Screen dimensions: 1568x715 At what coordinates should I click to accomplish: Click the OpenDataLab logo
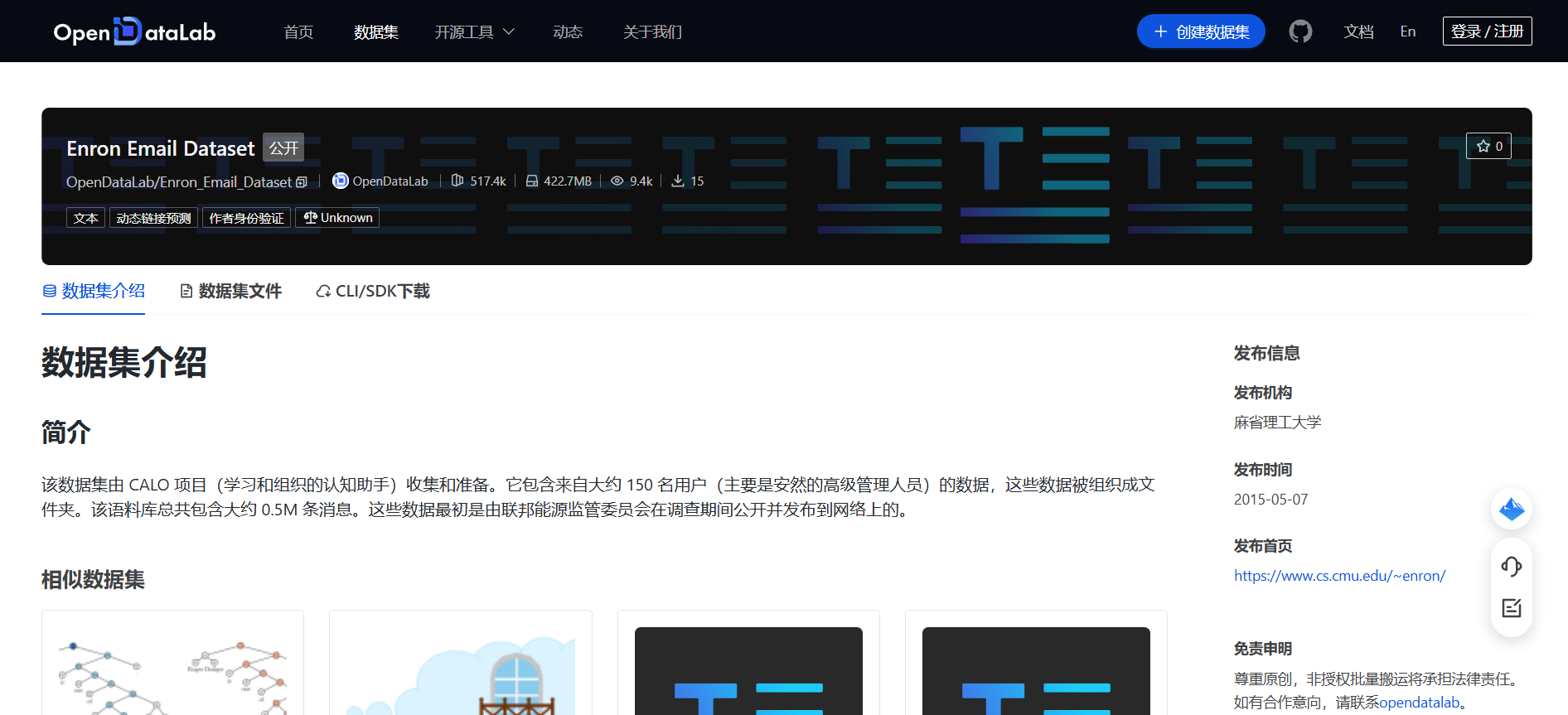click(134, 31)
